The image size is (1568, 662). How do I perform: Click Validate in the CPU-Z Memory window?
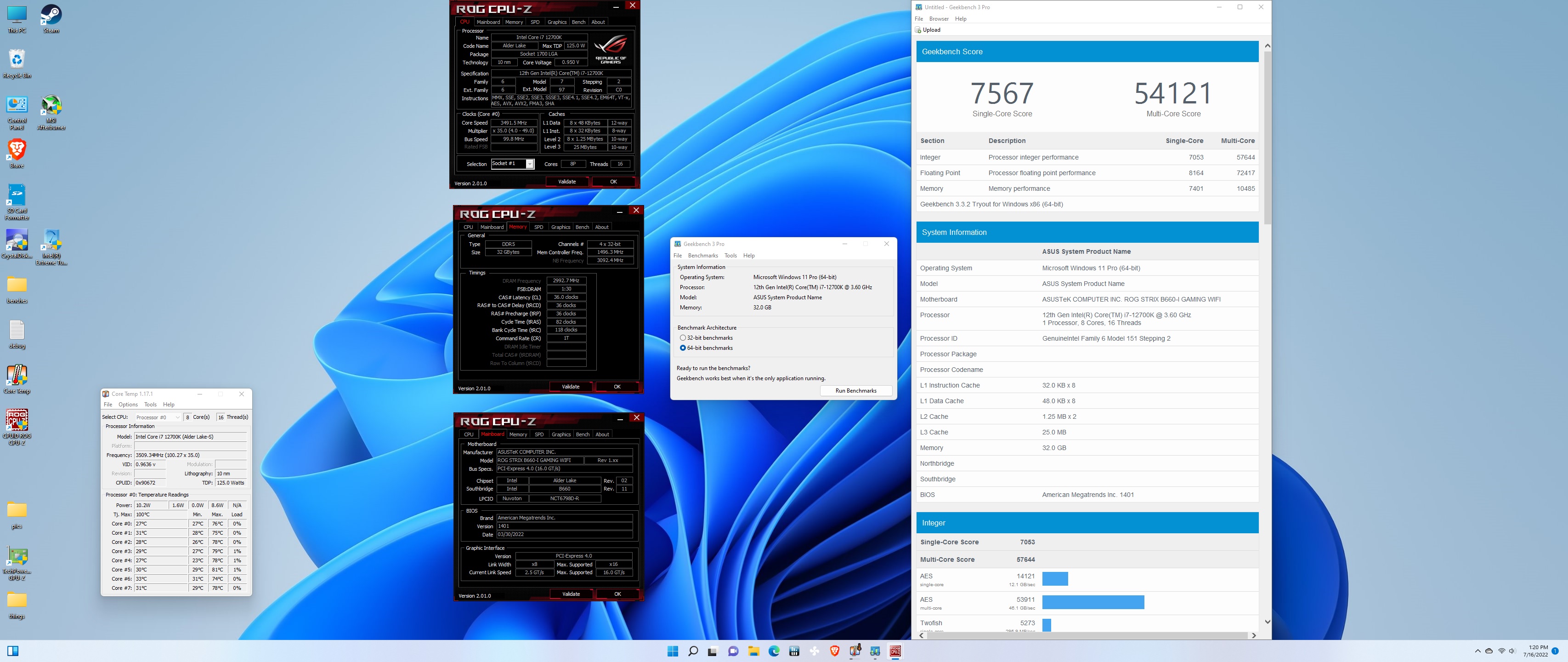[x=570, y=387]
